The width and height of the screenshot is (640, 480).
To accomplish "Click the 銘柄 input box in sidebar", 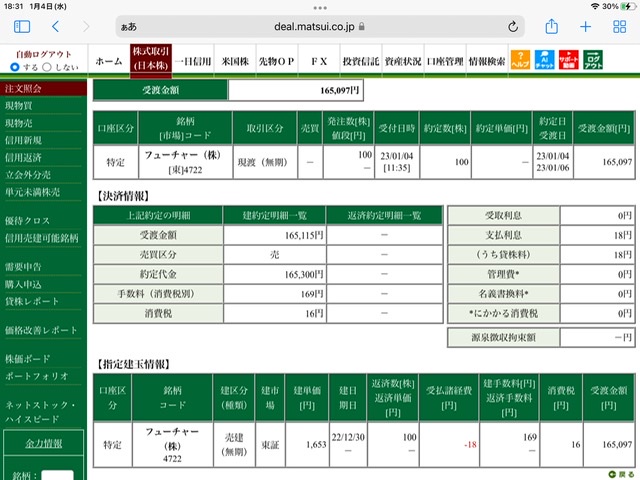I will (x=58, y=475).
